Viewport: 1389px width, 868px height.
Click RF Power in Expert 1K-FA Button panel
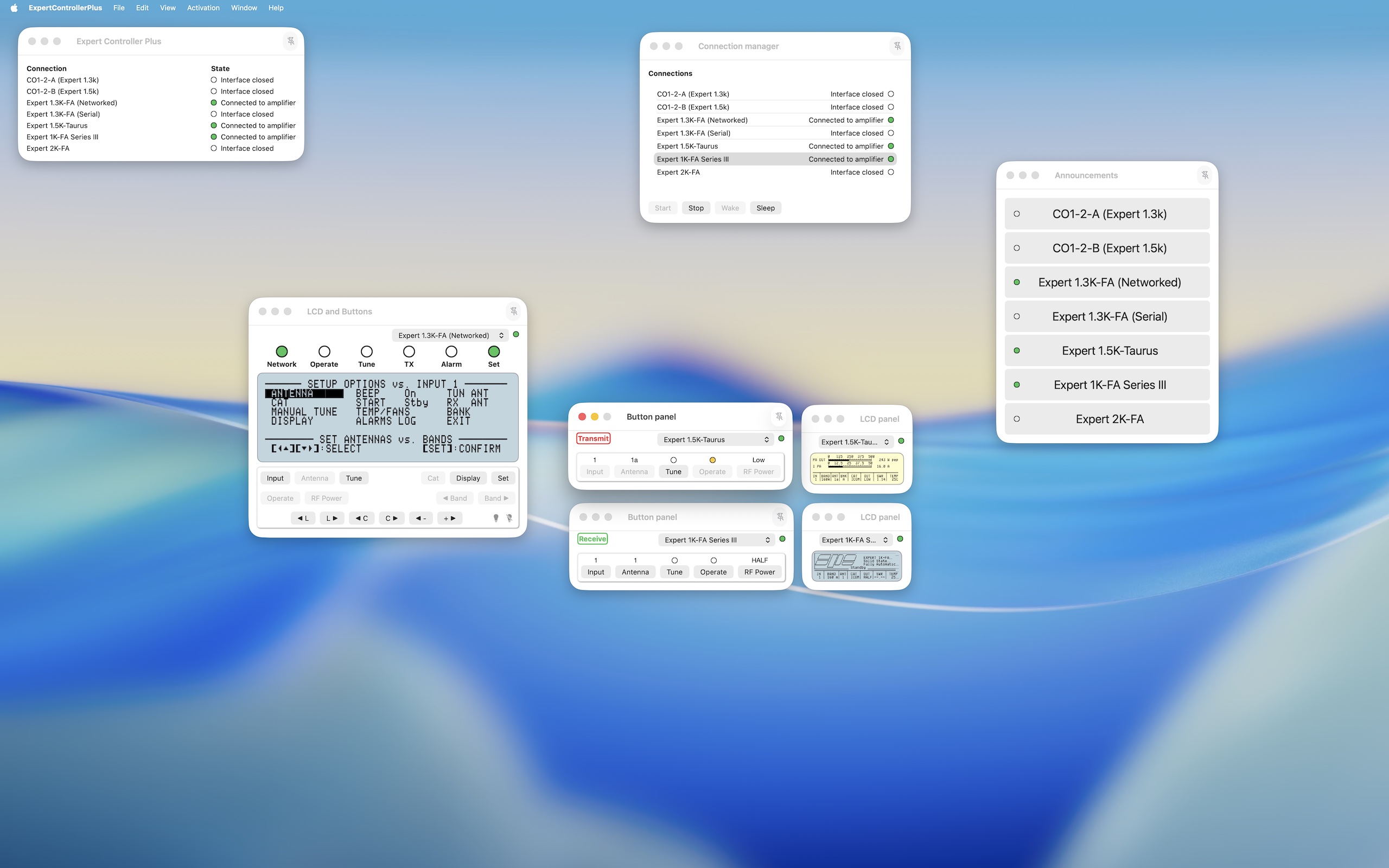(x=760, y=572)
